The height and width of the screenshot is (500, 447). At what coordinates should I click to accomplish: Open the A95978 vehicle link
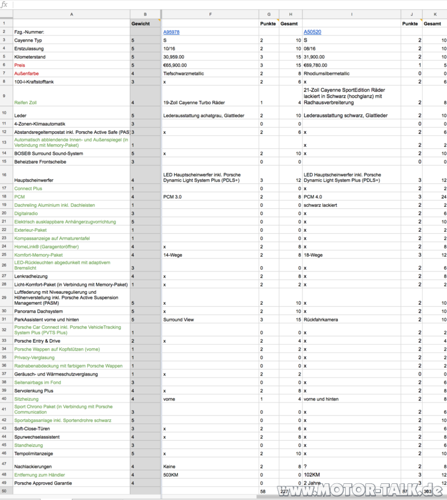(x=171, y=32)
